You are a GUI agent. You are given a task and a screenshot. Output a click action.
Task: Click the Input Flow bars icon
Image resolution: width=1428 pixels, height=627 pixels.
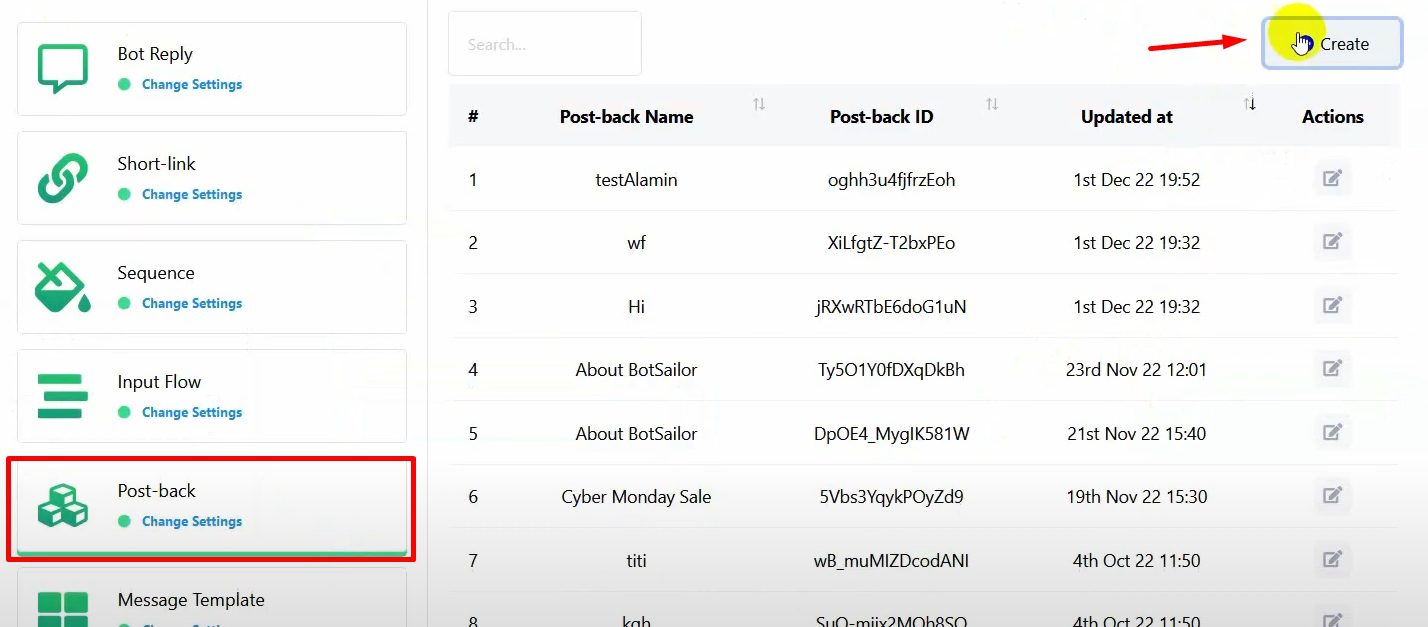click(62, 396)
